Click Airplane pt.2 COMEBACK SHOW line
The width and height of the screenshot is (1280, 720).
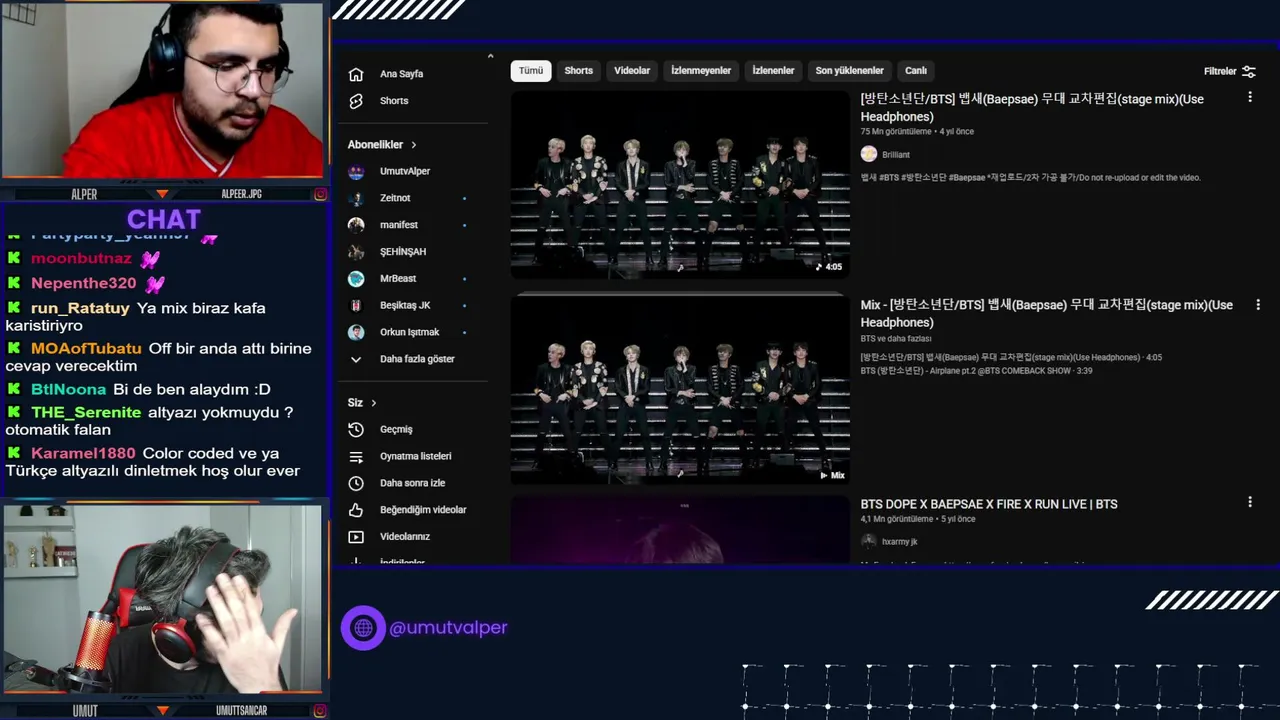coord(976,371)
